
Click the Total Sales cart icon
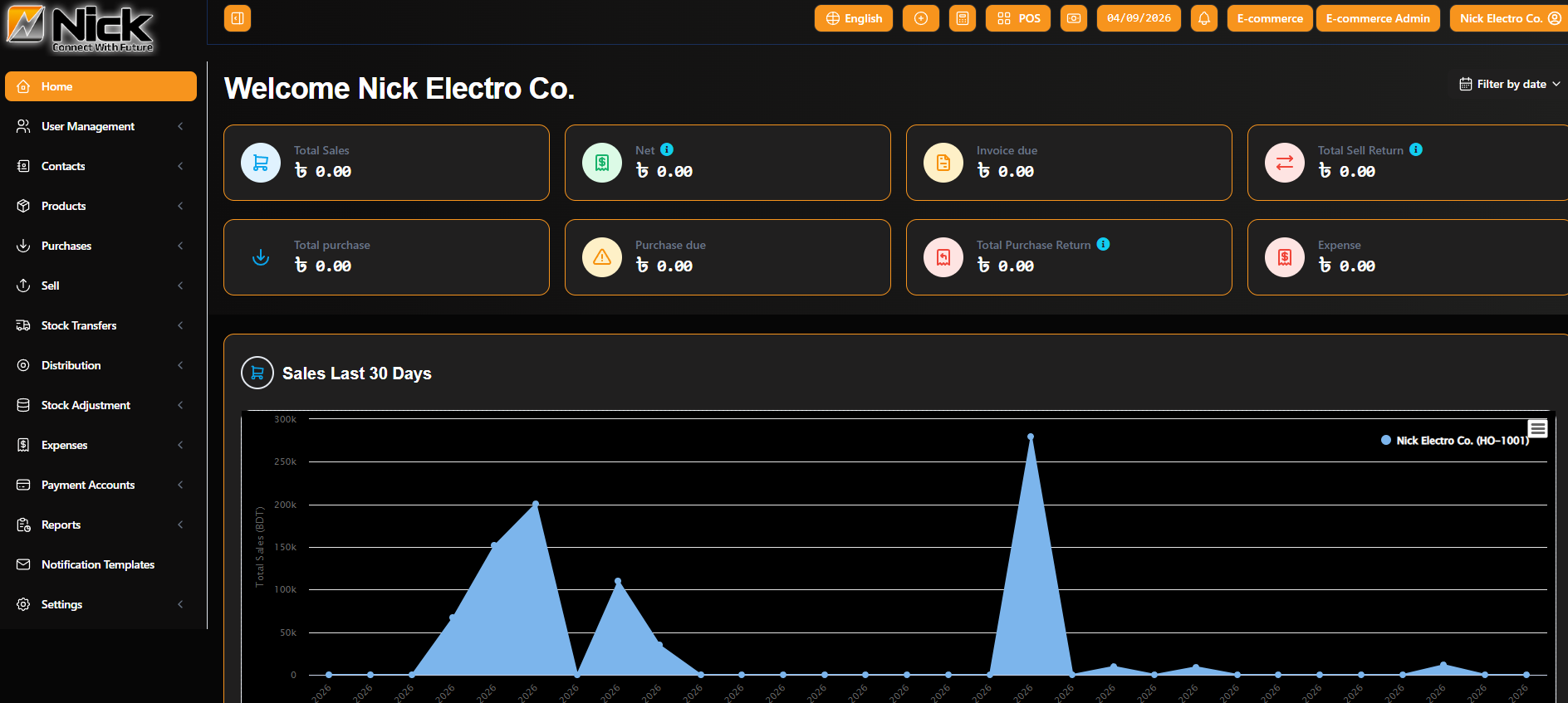tap(261, 163)
